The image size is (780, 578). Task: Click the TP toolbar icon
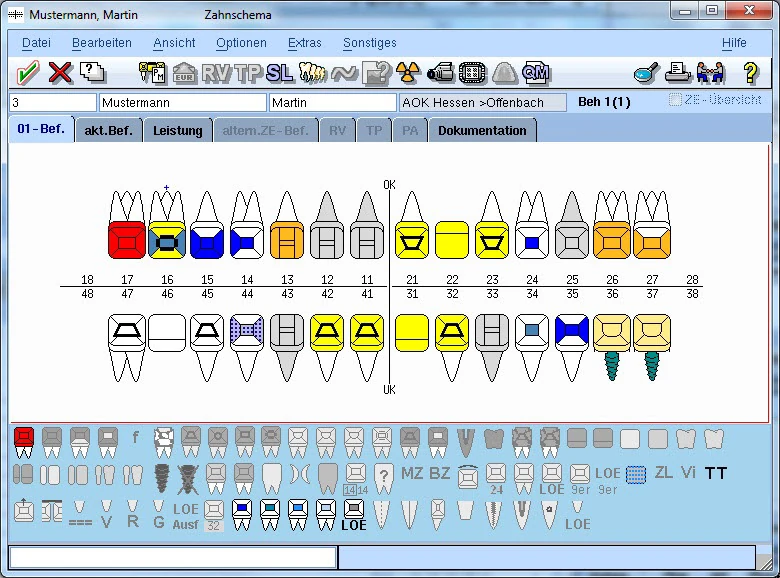[x=248, y=73]
